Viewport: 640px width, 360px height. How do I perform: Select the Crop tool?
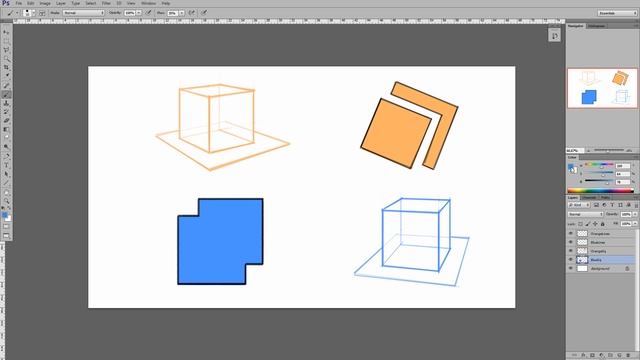(x=6, y=67)
